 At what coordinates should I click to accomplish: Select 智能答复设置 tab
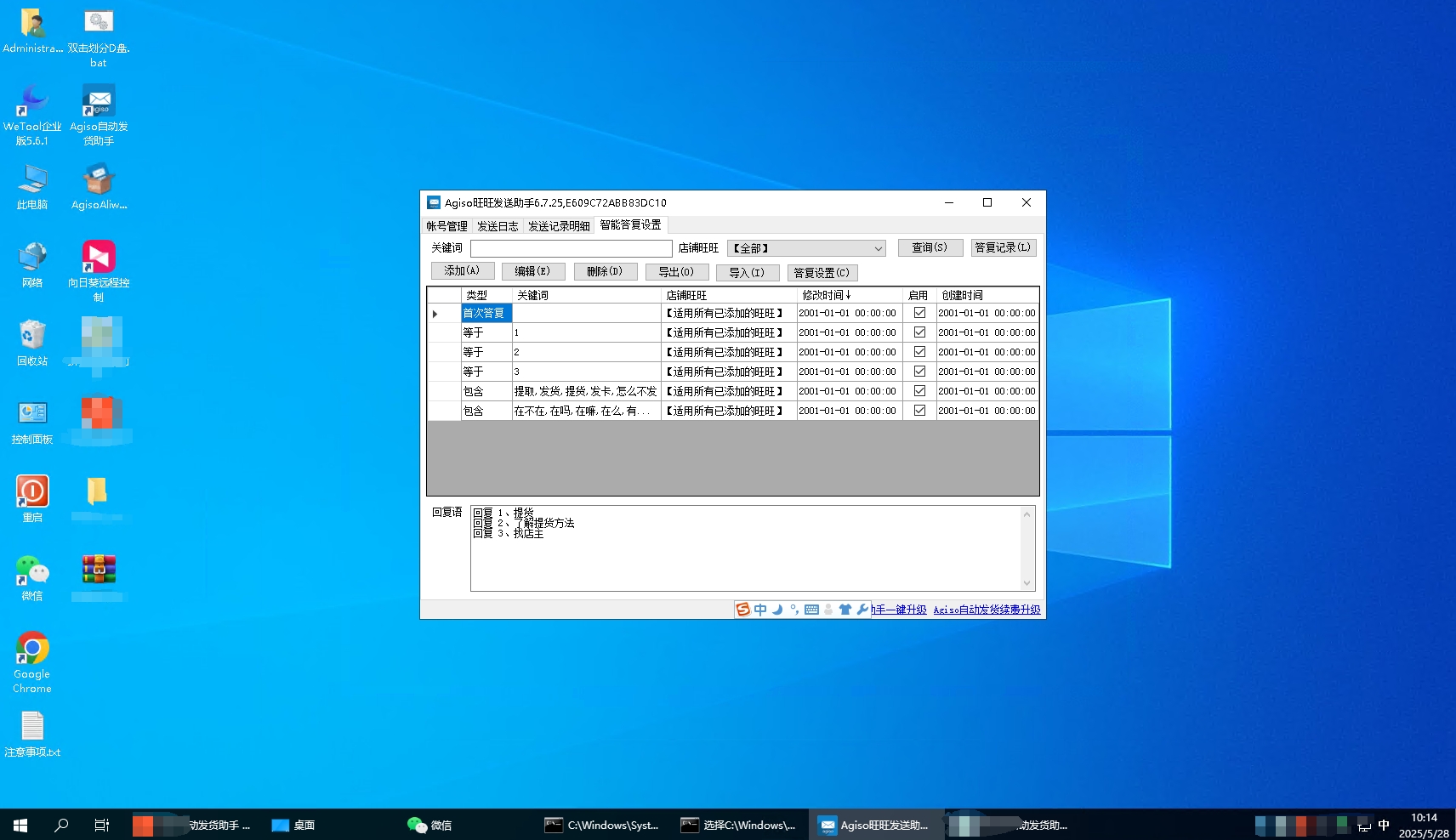click(x=630, y=225)
